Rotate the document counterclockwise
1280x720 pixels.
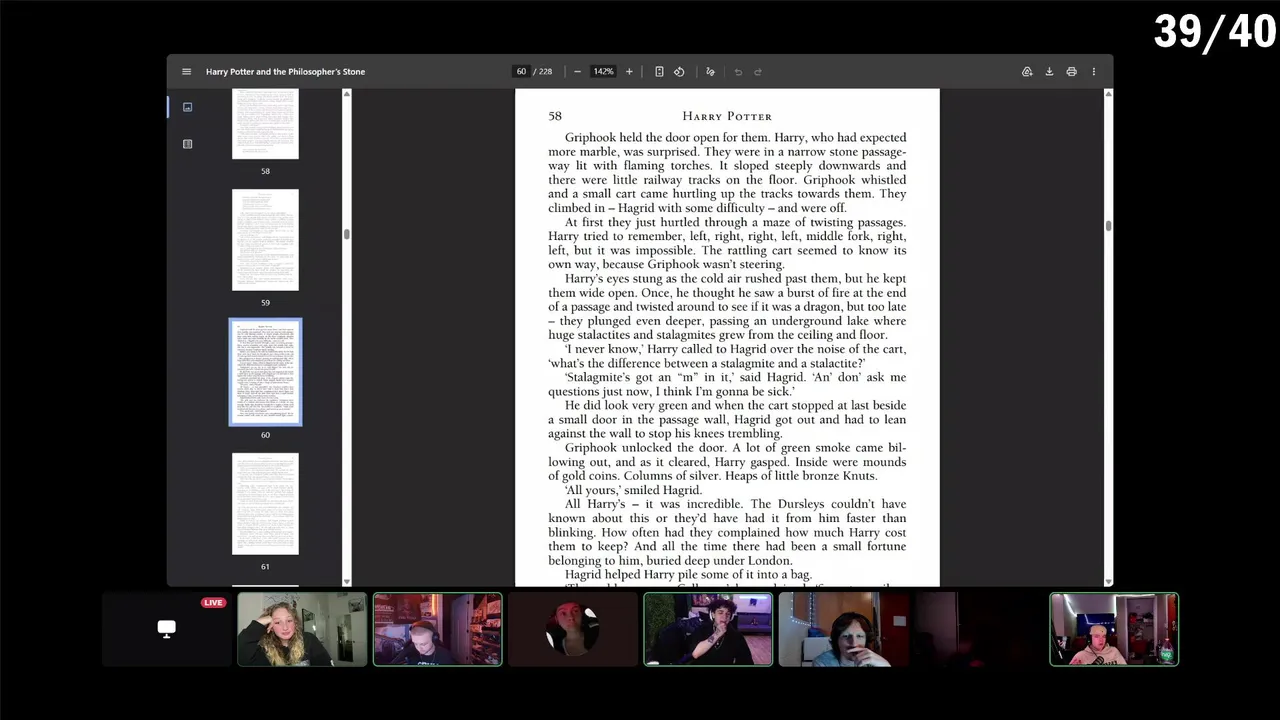point(679,72)
